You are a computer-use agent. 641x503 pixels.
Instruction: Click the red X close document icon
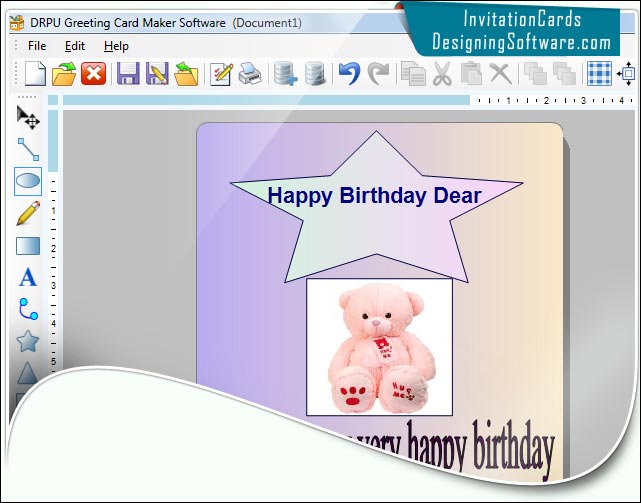93,73
